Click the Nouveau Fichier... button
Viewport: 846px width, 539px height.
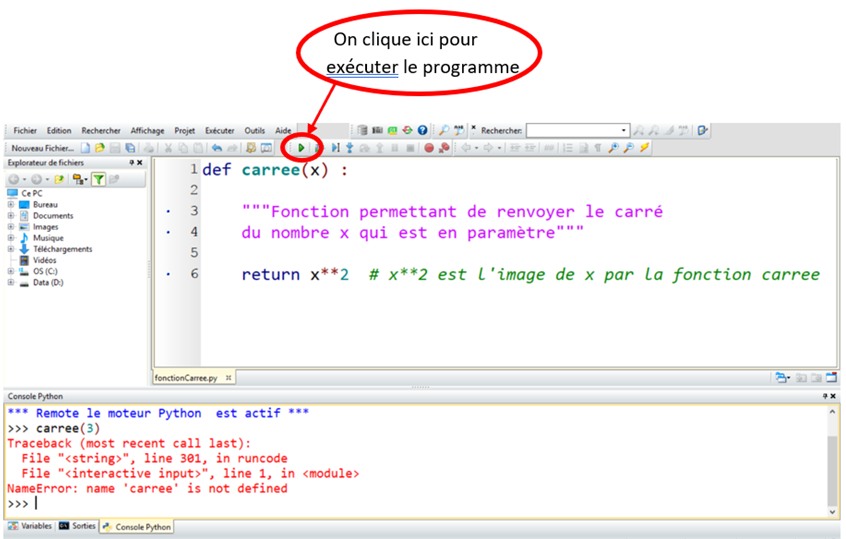point(41,148)
